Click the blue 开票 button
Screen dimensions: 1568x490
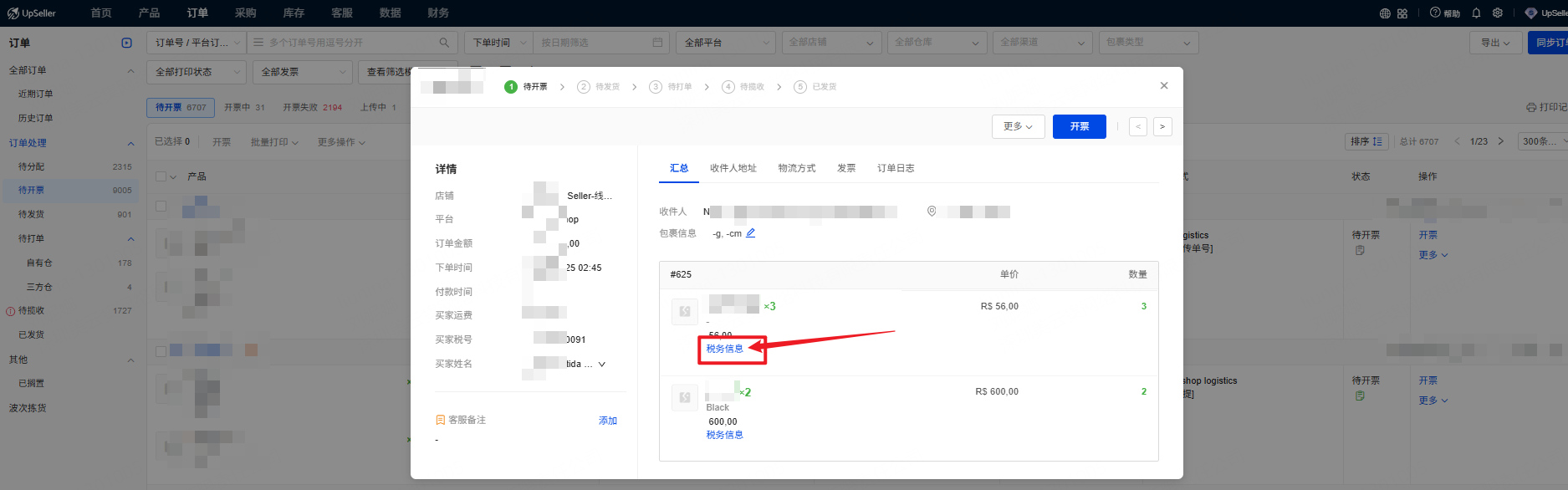tap(1079, 126)
